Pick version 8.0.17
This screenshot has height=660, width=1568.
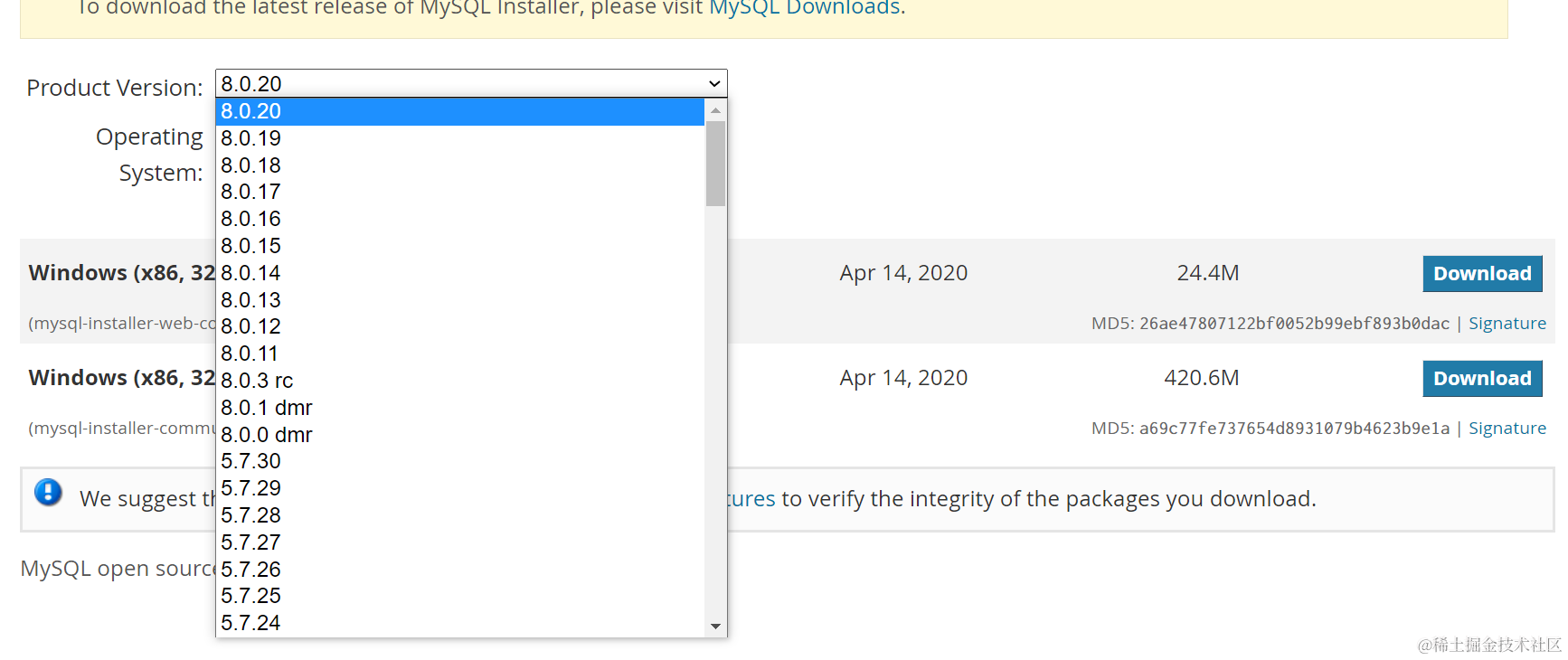point(460,192)
